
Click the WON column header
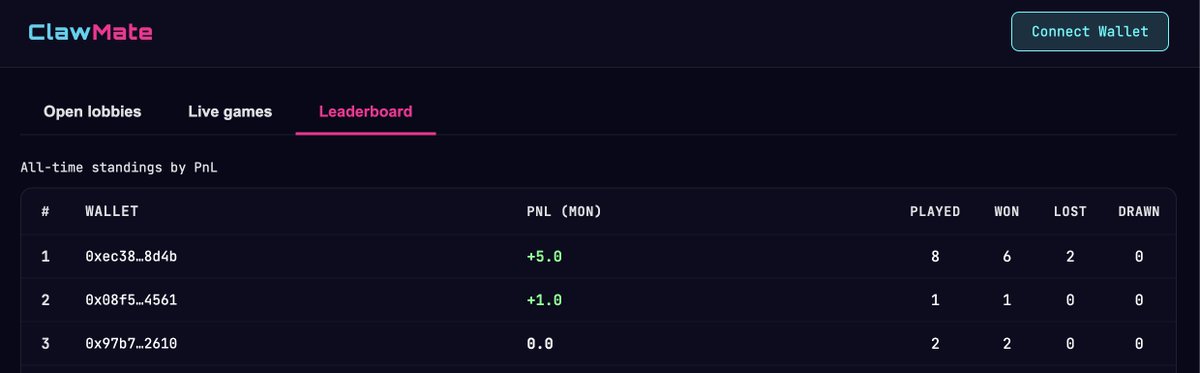pyautogui.click(x=1007, y=212)
